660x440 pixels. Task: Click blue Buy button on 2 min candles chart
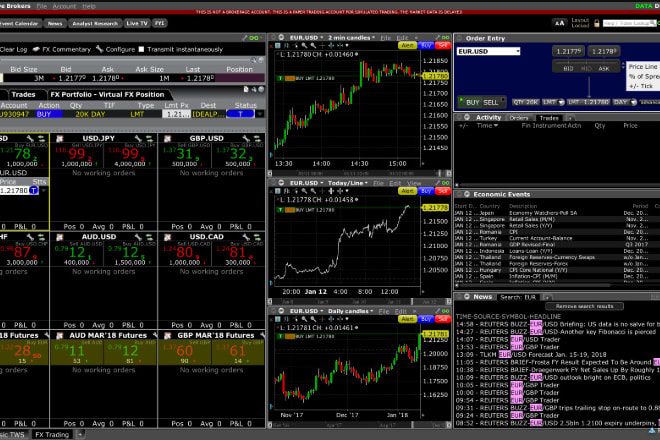[x=426, y=45]
